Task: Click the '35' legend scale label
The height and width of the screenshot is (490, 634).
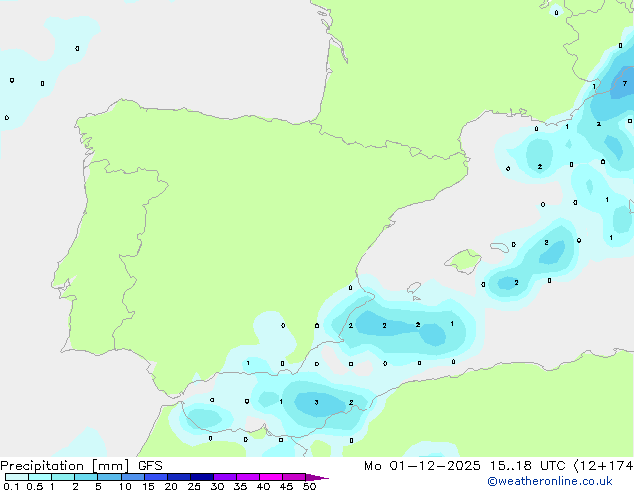Action: point(240,486)
